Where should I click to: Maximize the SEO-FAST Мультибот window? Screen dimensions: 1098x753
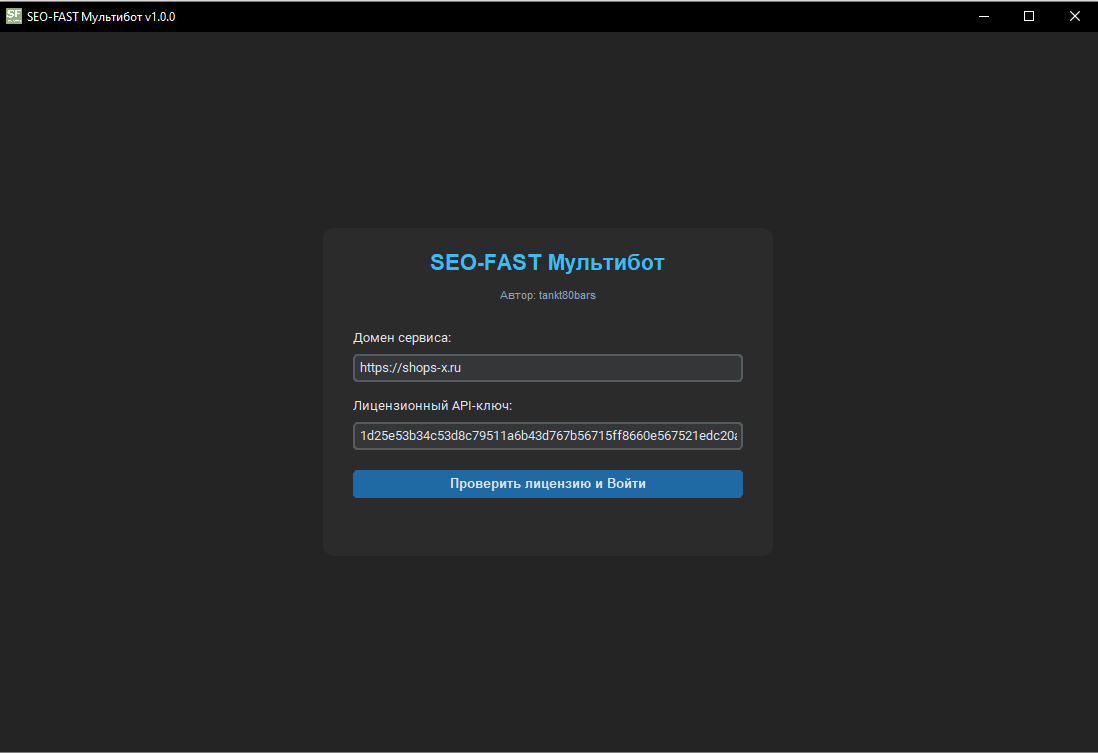1029,16
